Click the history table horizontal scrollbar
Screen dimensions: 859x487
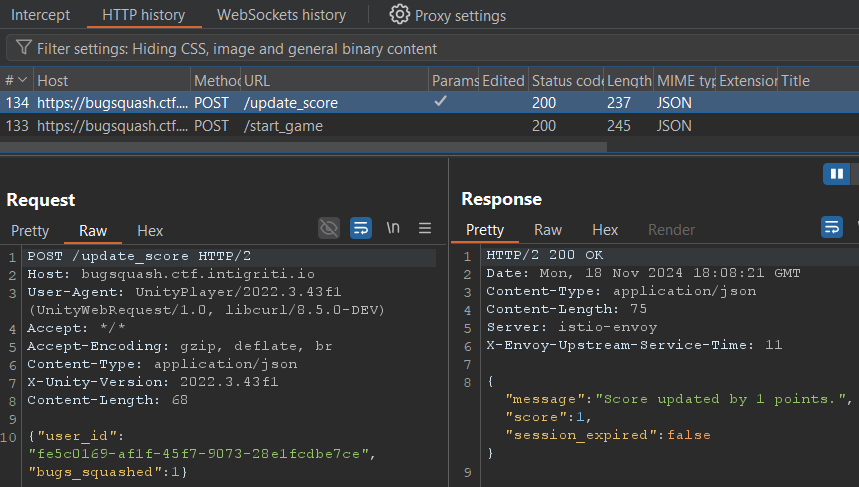tap(300, 146)
